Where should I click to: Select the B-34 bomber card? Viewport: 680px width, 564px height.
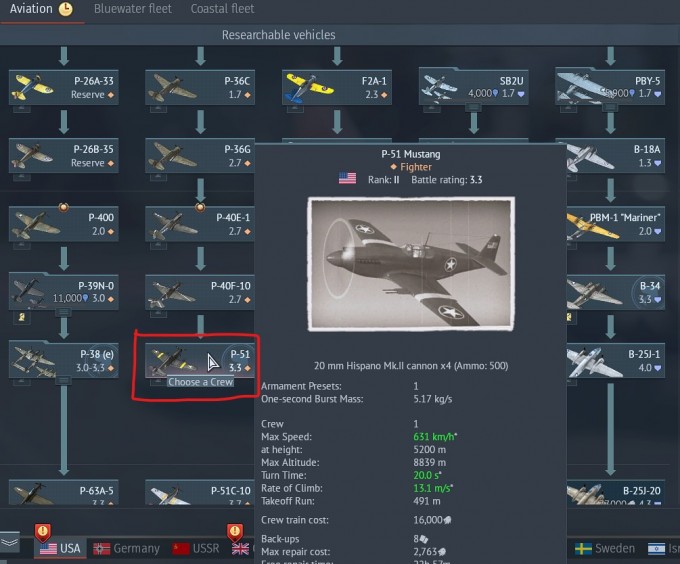tap(616, 292)
